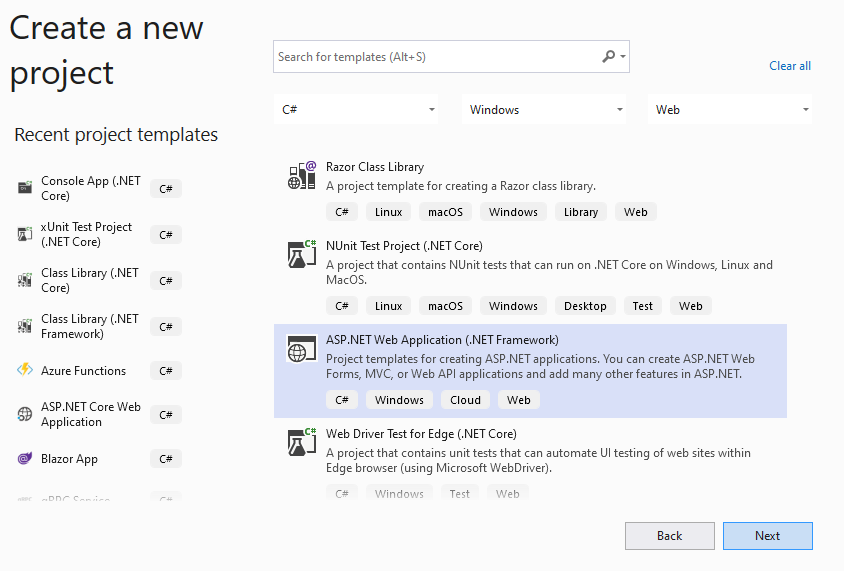Viewport: 844px width, 571px height.
Task: Choose recent Class Library (.NET Core) label
Action: tap(90, 280)
